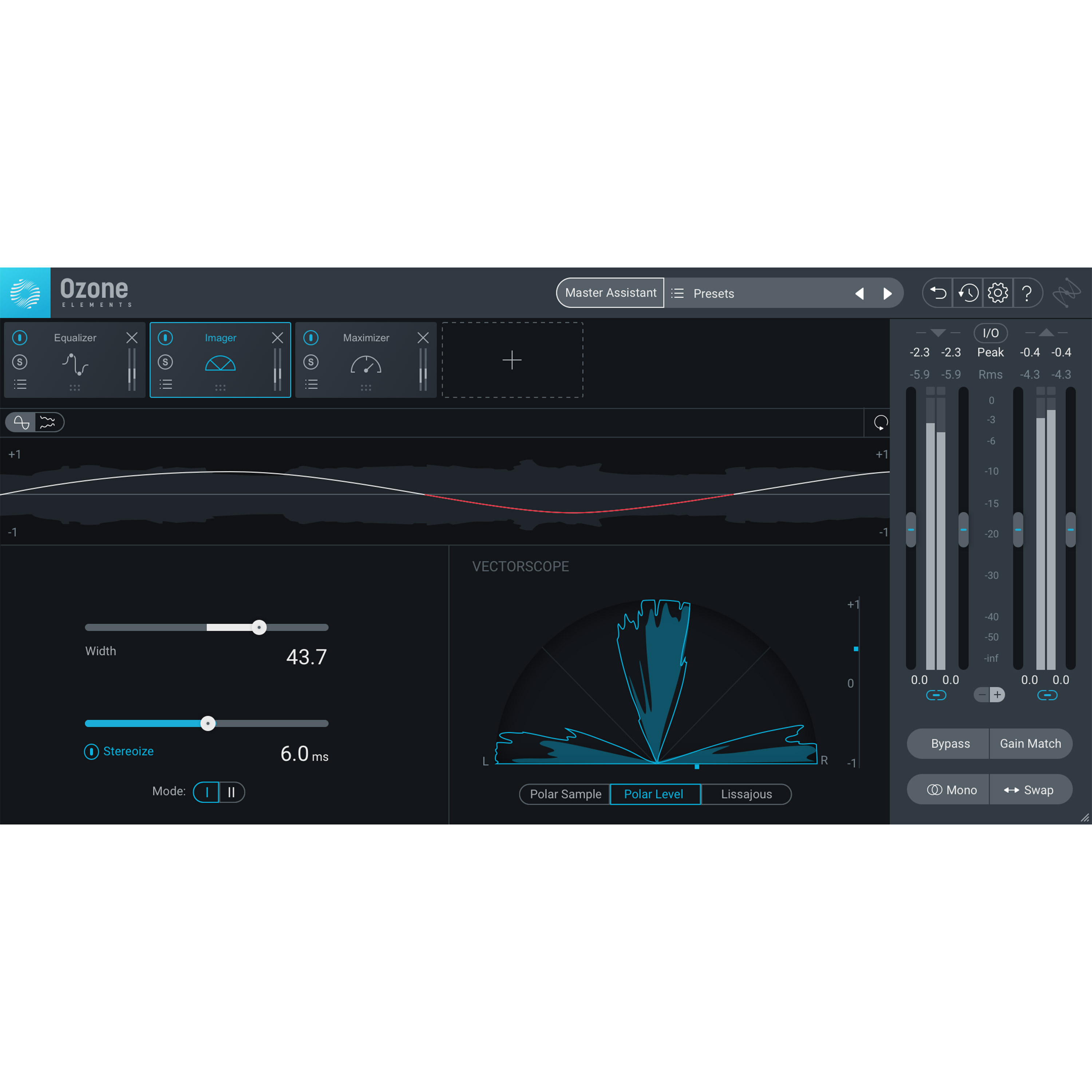Show the stereo width spectrum view
Screen dimensions: 1092x1092
(49, 422)
